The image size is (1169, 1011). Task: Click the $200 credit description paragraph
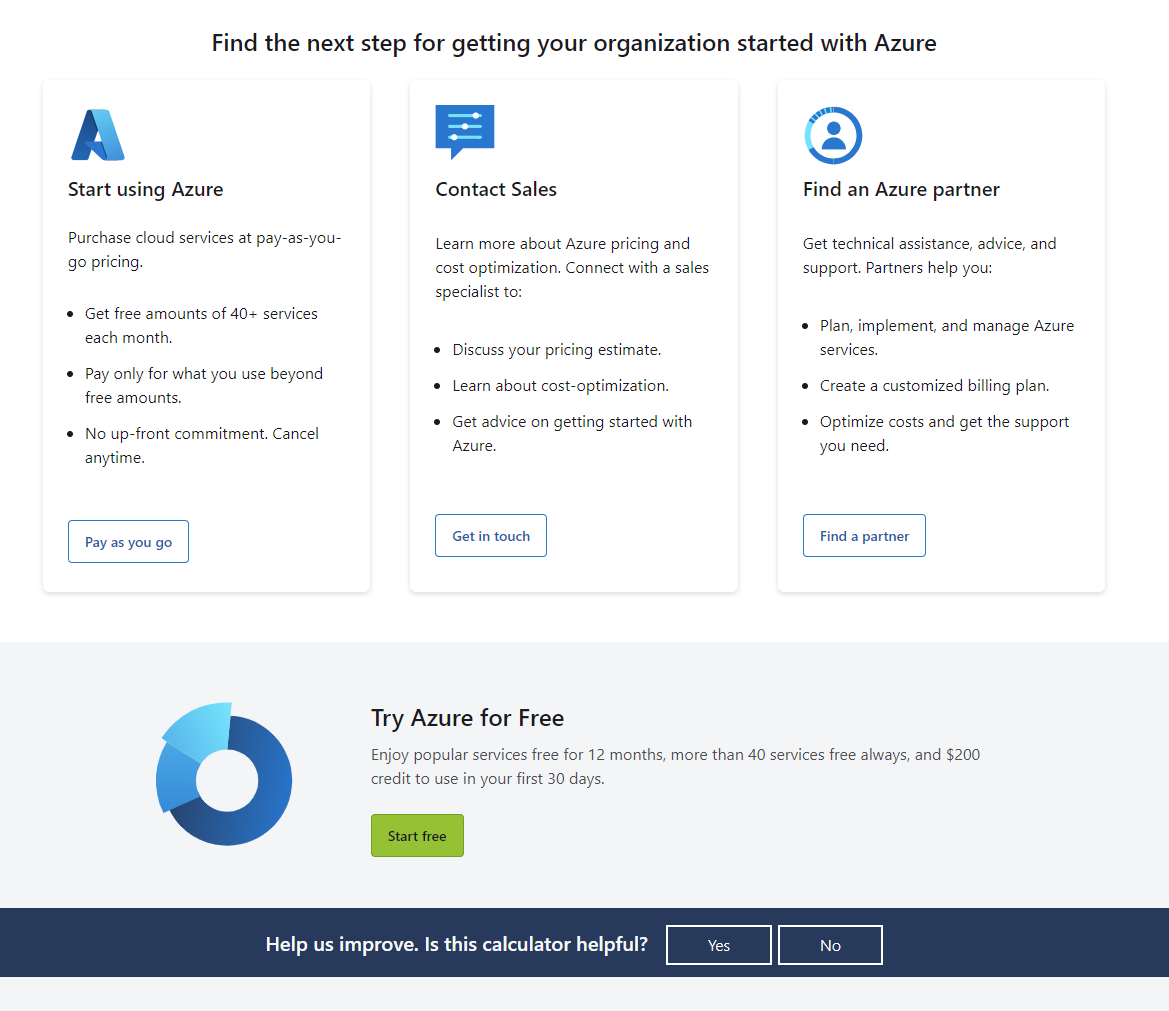coord(675,767)
